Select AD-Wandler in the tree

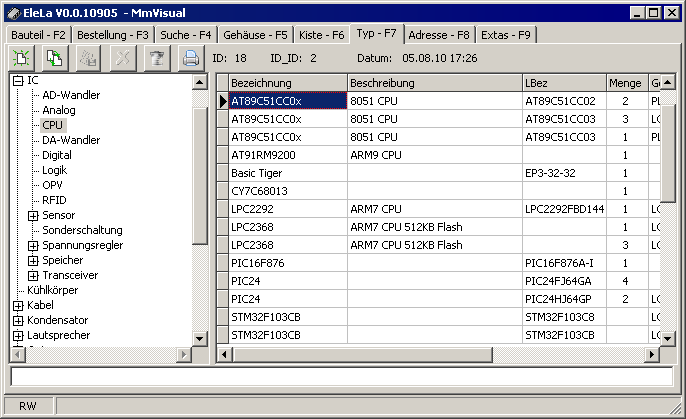tap(71, 95)
